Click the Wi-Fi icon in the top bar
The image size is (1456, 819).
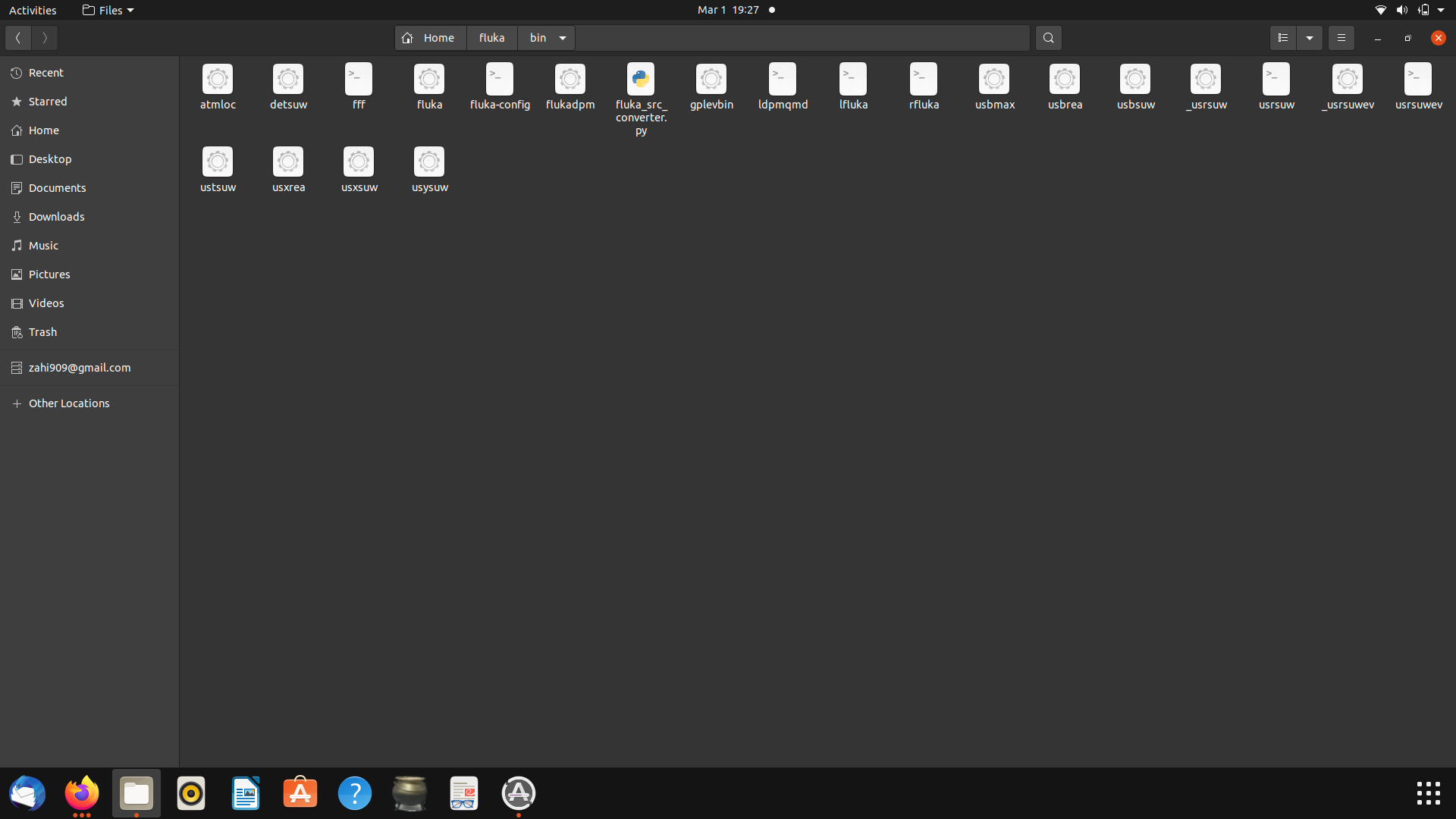point(1380,10)
